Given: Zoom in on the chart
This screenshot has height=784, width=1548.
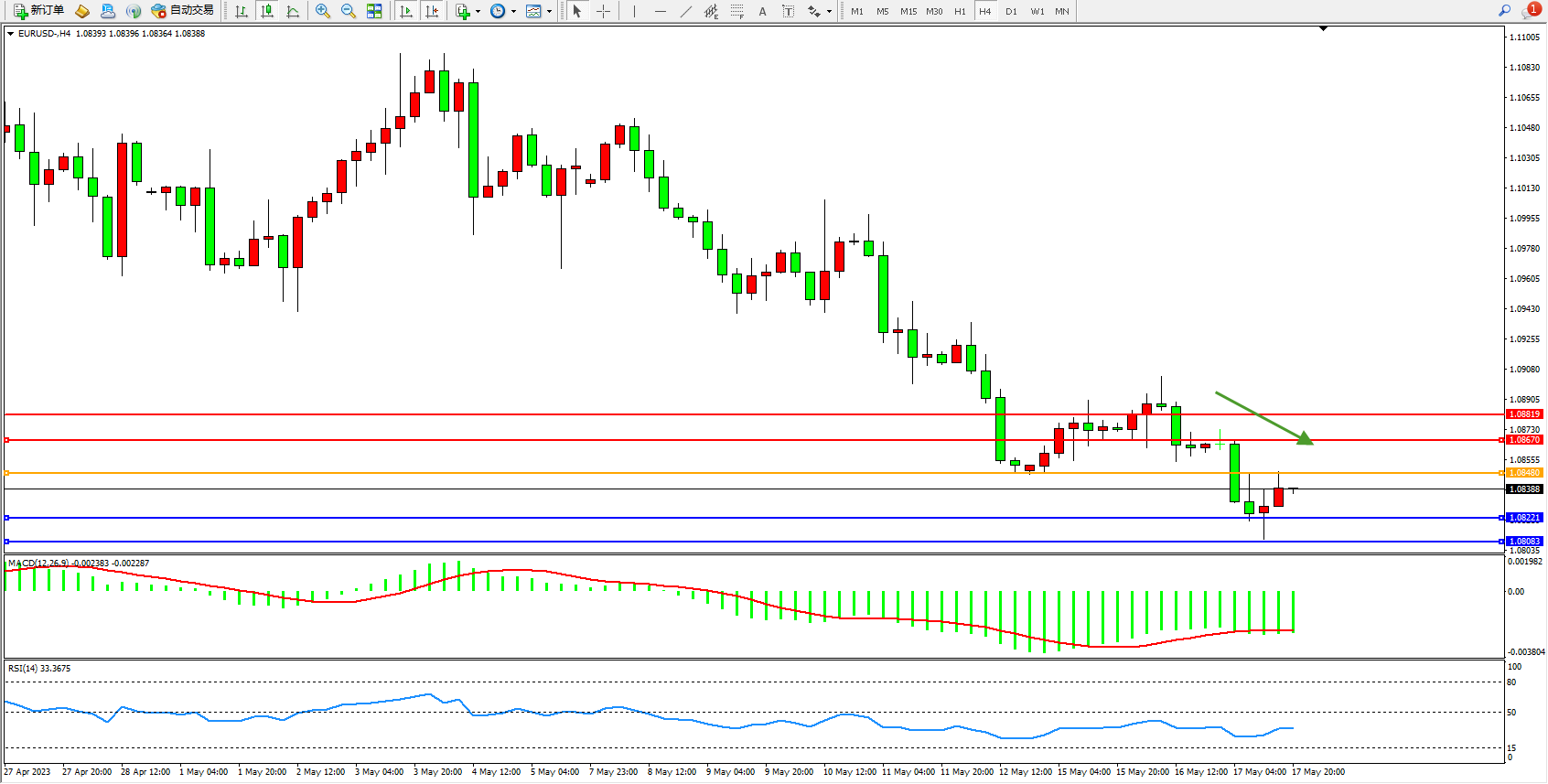Looking at the screenshot, I should (323, 11).
